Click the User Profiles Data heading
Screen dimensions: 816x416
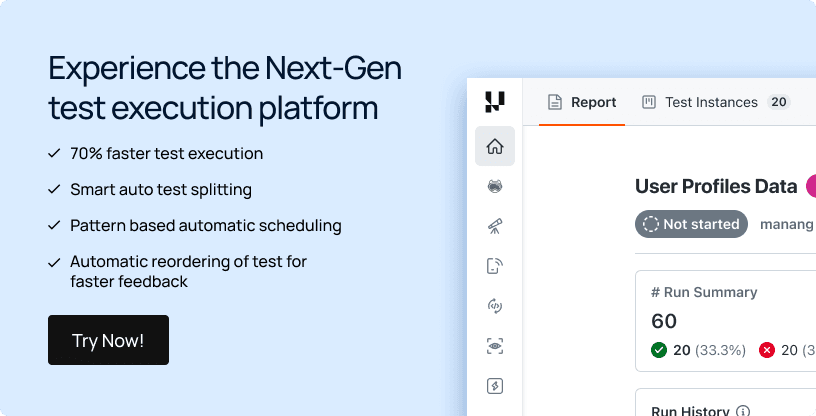pyautogui.click(x=716, y=186)
